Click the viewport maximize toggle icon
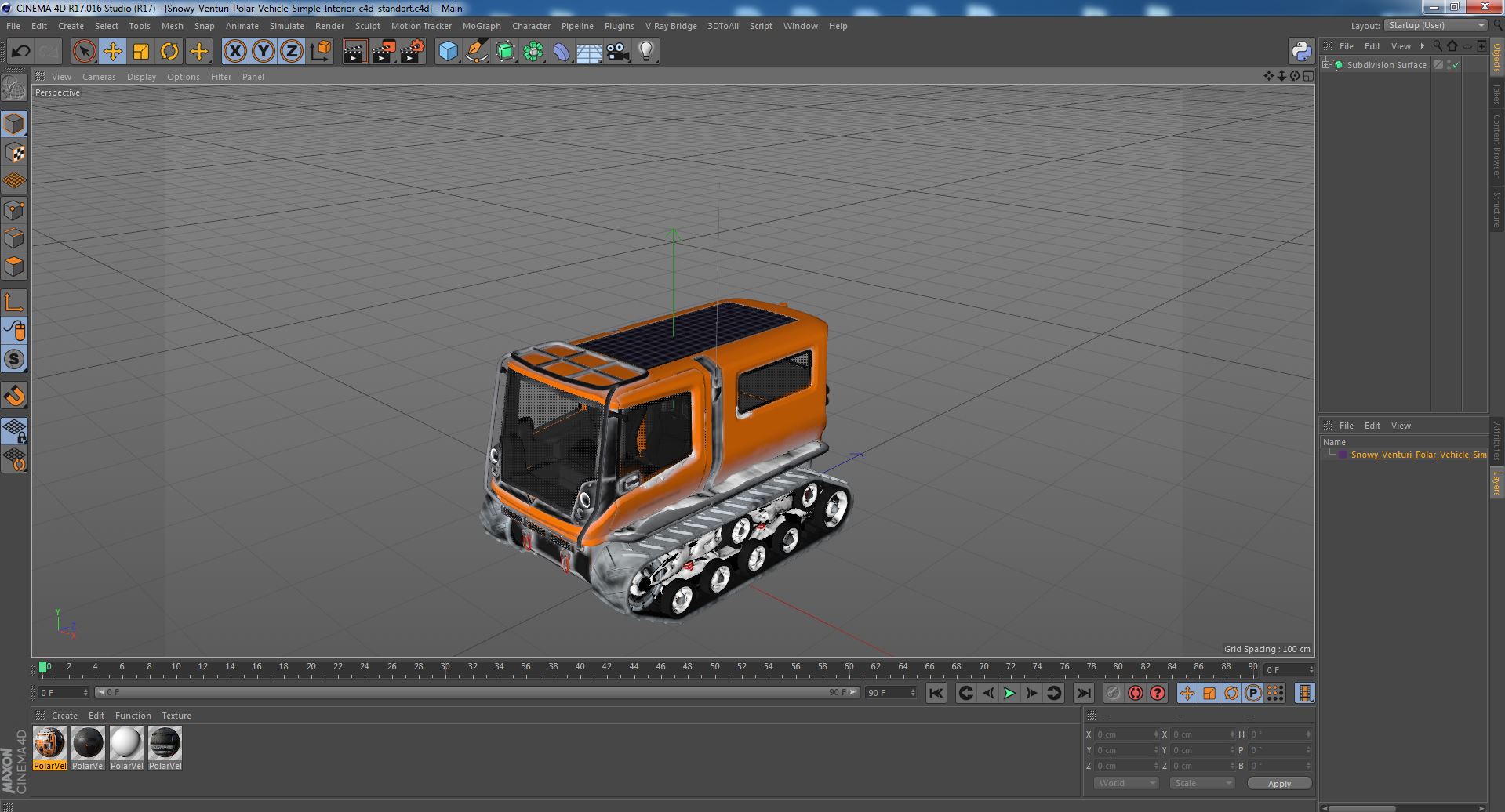 (1308, 76)
